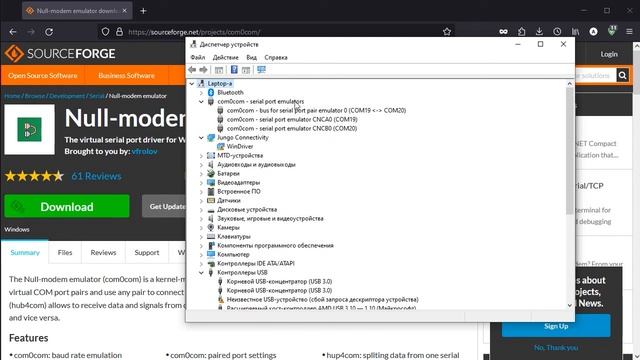Click the Device Manager vertical scrollbar thumb
Image resolution: width=640 pixels, height=360 pixels.
point(570,150)
